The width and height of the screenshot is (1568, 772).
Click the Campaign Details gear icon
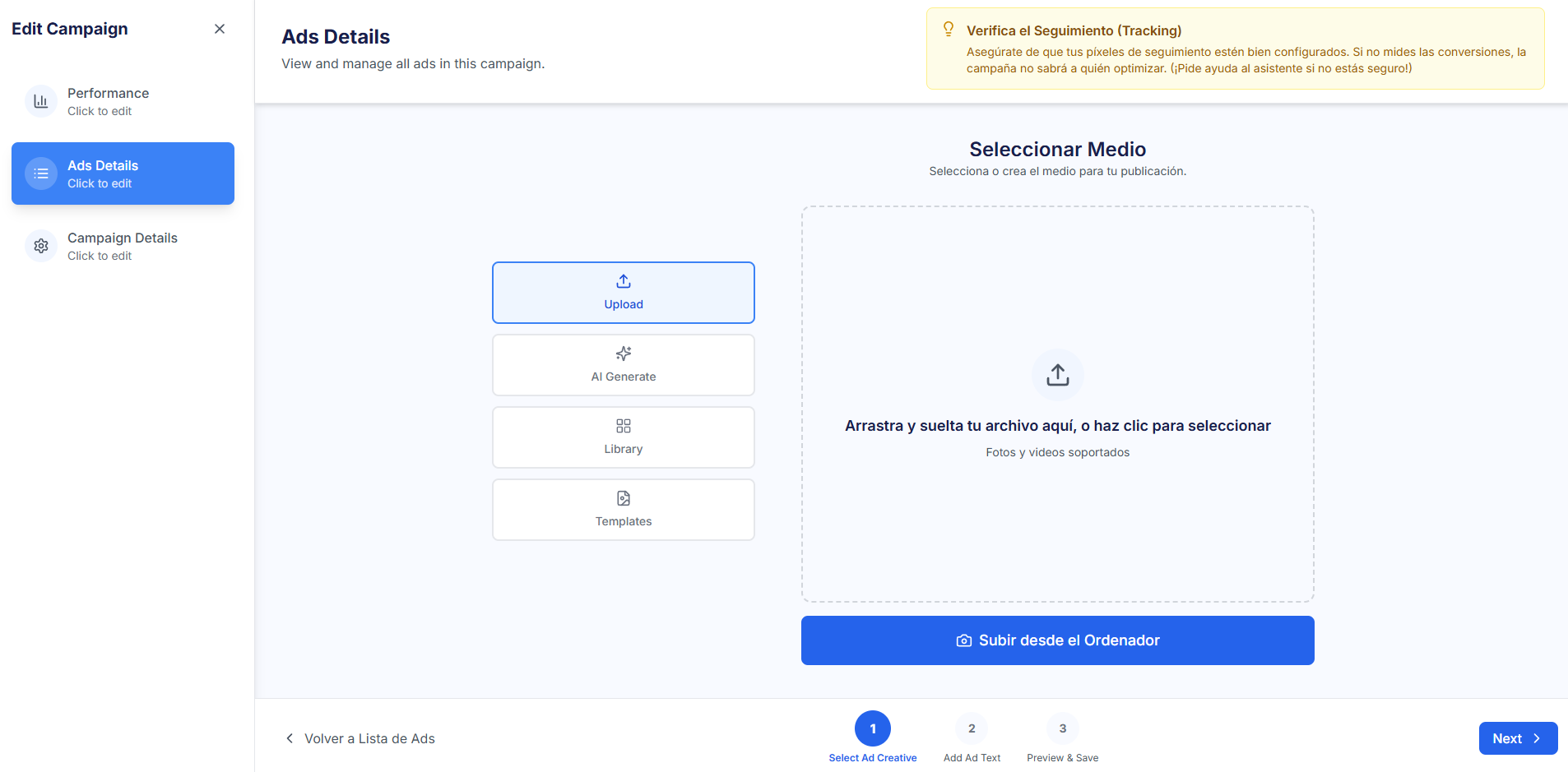[x=41, y=246]
